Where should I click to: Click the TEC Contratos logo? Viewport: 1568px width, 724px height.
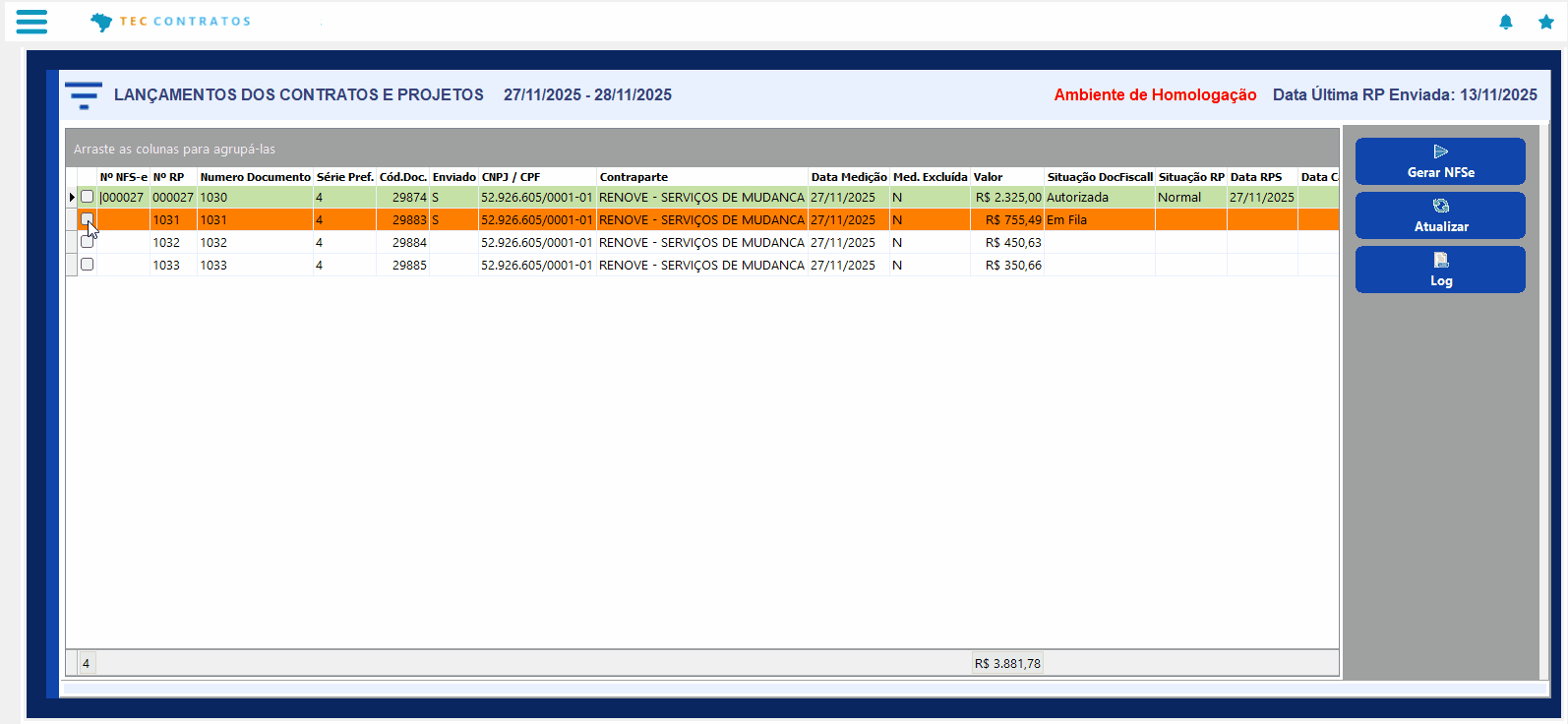(x=170, y=22)
